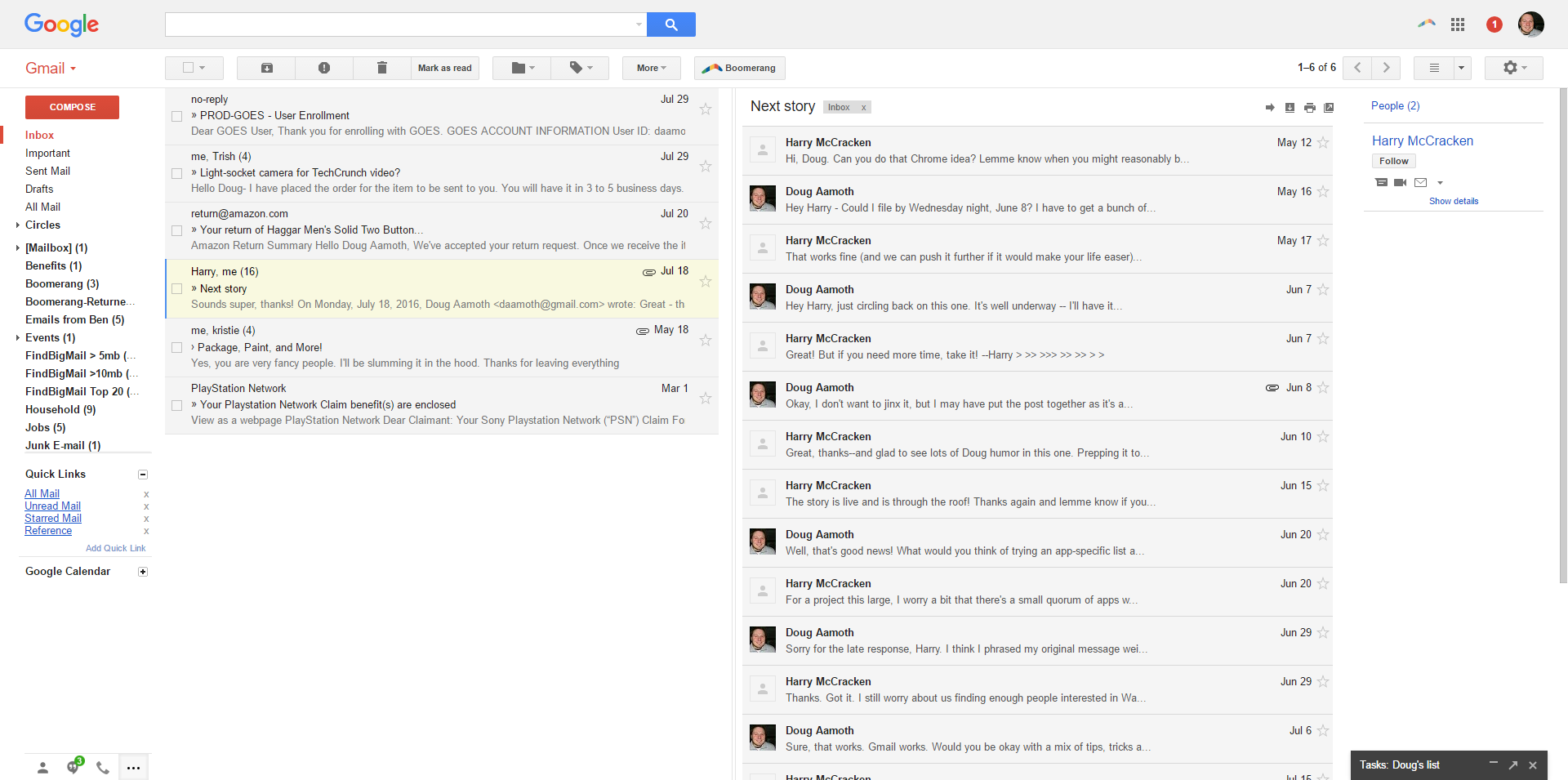Star the PlayStation Network email
The width and height of the screenshot is (1568, 780).
[706, 398]
